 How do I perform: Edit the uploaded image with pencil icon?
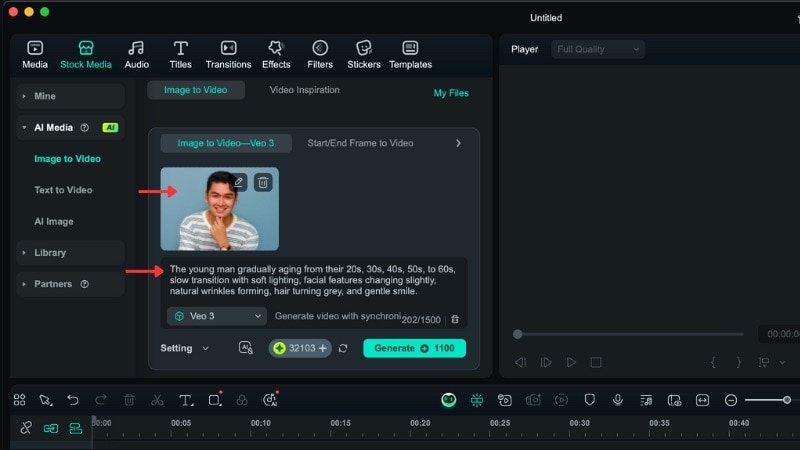pos(238,182)
